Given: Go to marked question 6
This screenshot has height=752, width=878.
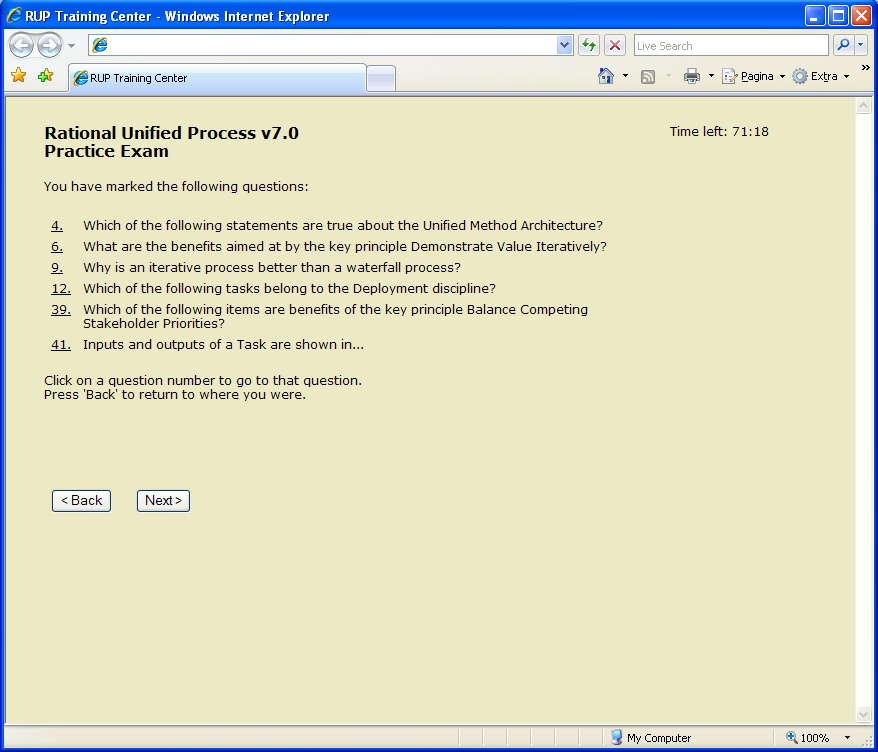Looking at the screenshot, I should pyautogui.click(x=57, y=246).
